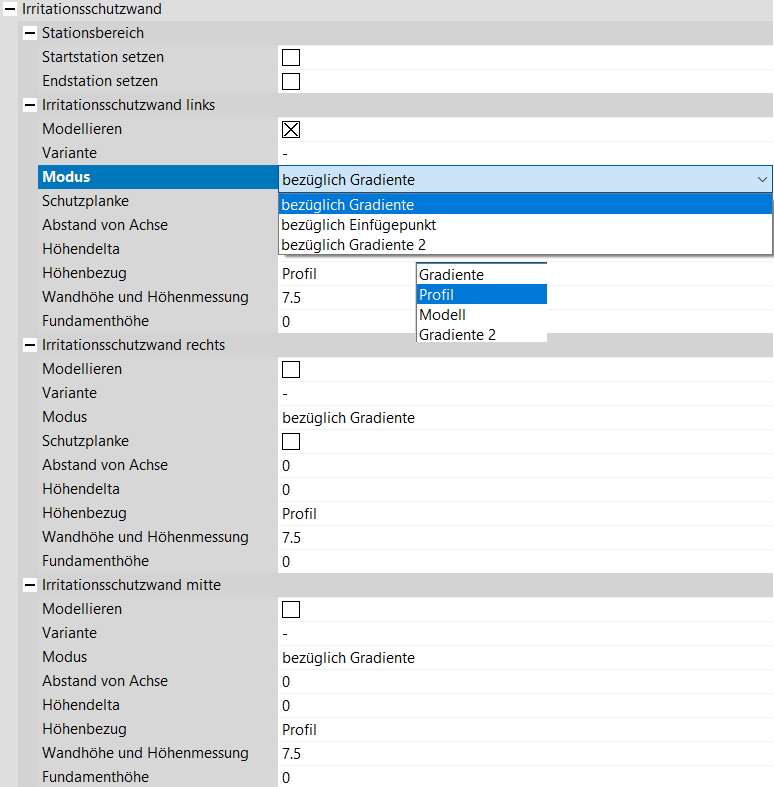
Task: Enable the Startstation setzen checkbox
Action: [291, 57]
